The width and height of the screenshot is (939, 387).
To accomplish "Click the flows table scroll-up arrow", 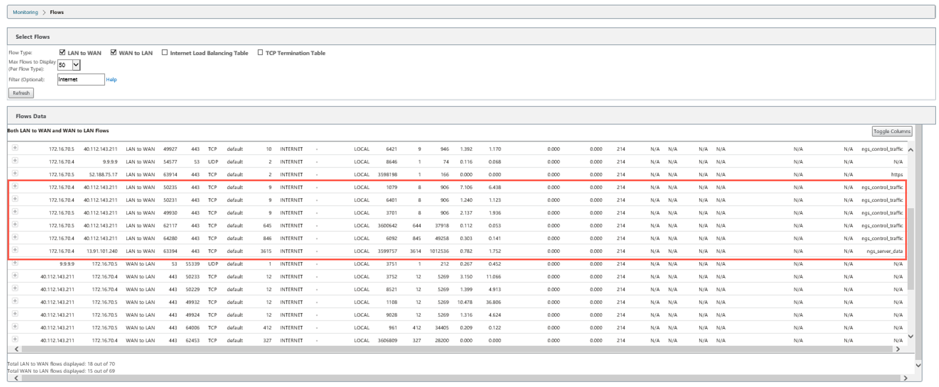I will pyautogui.click(x=911, y=149).
